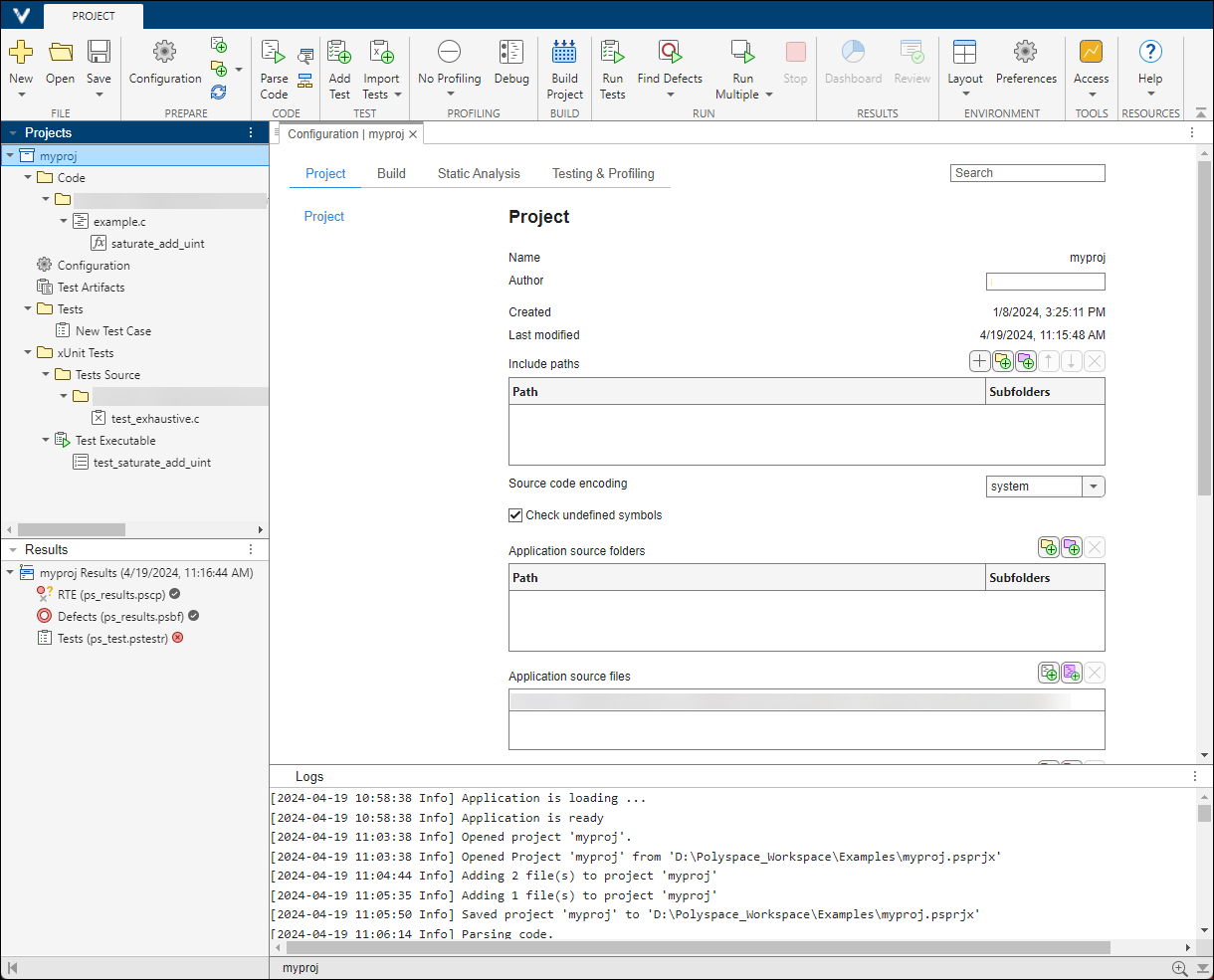The height and width of the screenshot is (980, 1214).
Task: Add purple folder to Include paths
Action: pyautogui.click(x=1026, y=362)
